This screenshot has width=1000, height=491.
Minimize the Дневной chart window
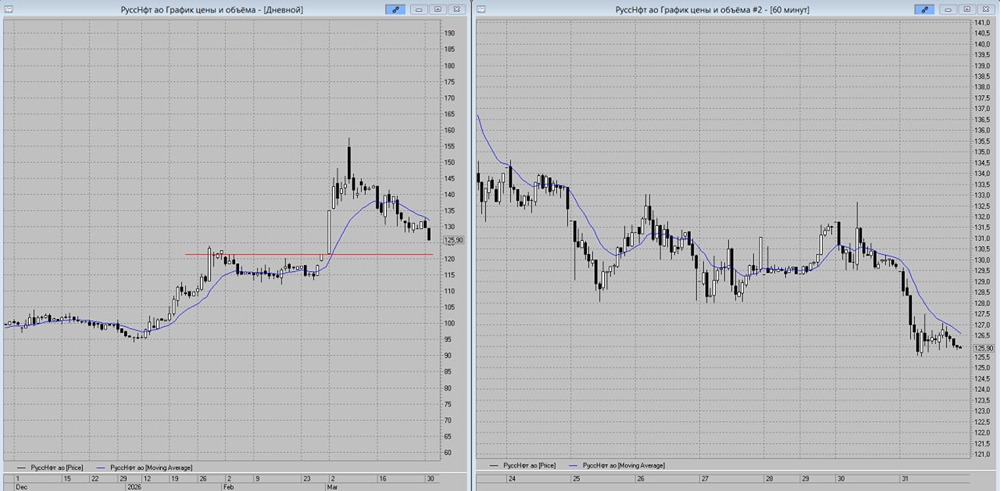tap(420, 10)
